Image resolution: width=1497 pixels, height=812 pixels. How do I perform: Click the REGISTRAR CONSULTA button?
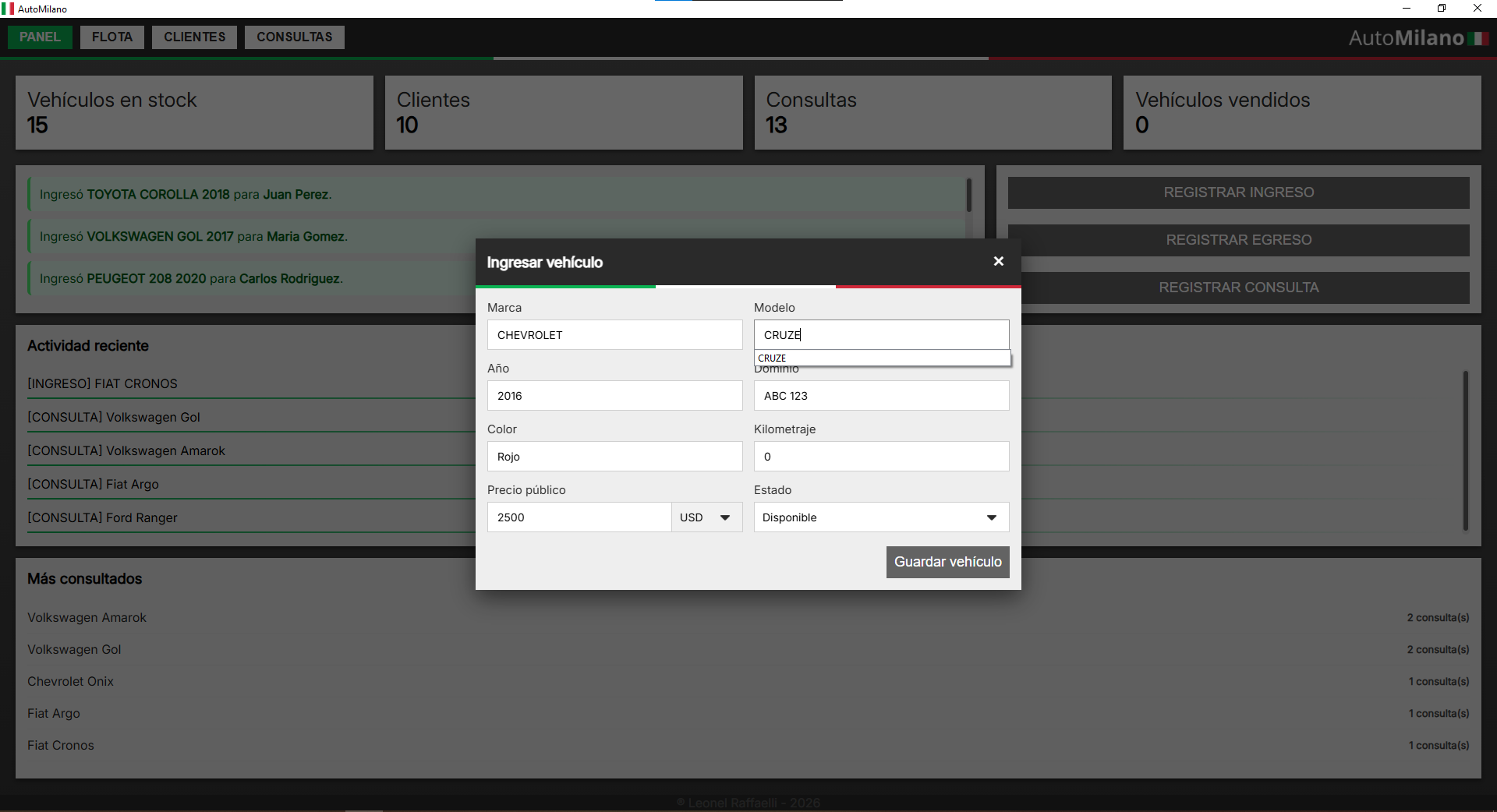[x=1238, y=288]
